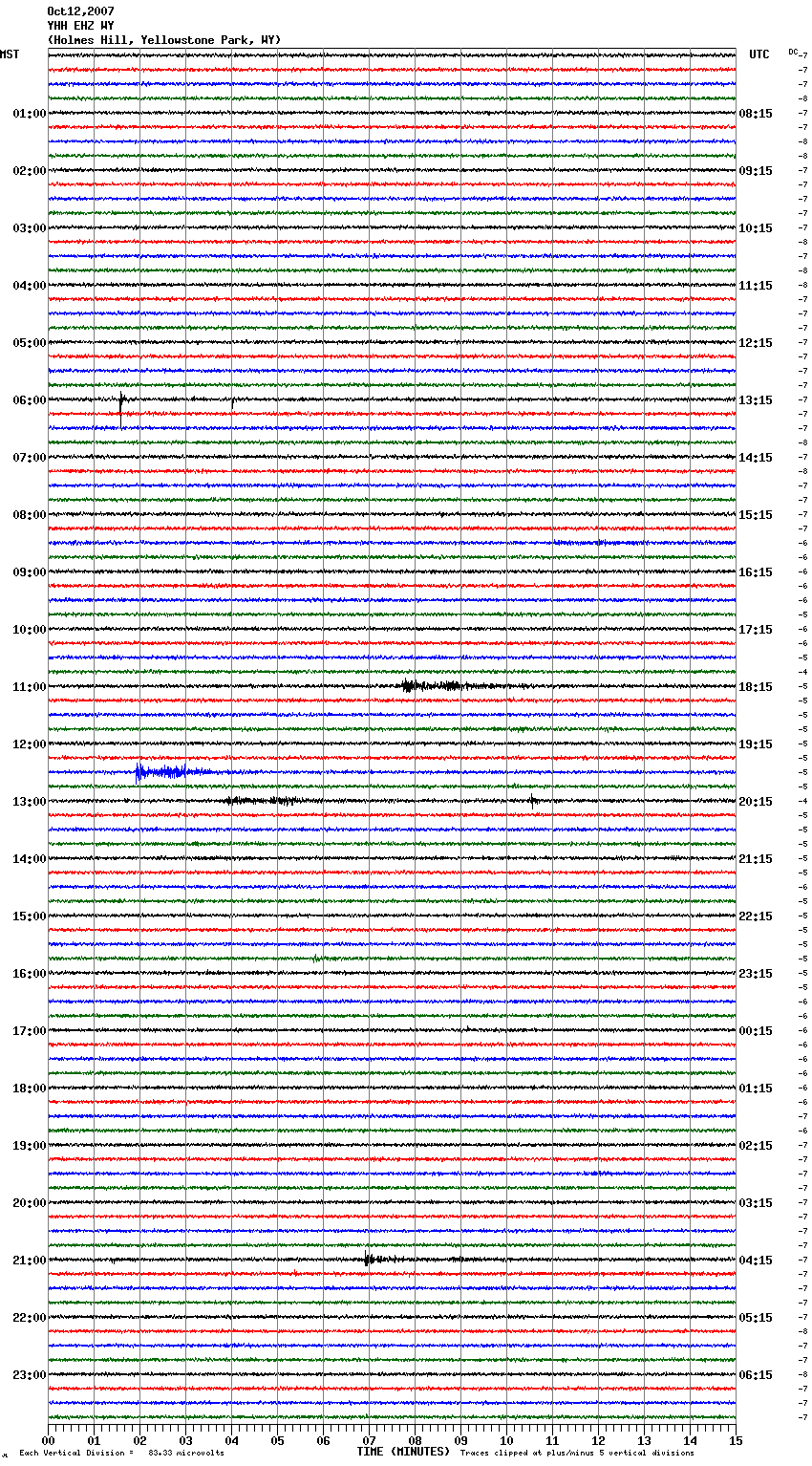The height and width of the screenshot is (1466, 812).
Task: Click the Traces clipped at plus/minus 5 note
Action: [577, 1454]
